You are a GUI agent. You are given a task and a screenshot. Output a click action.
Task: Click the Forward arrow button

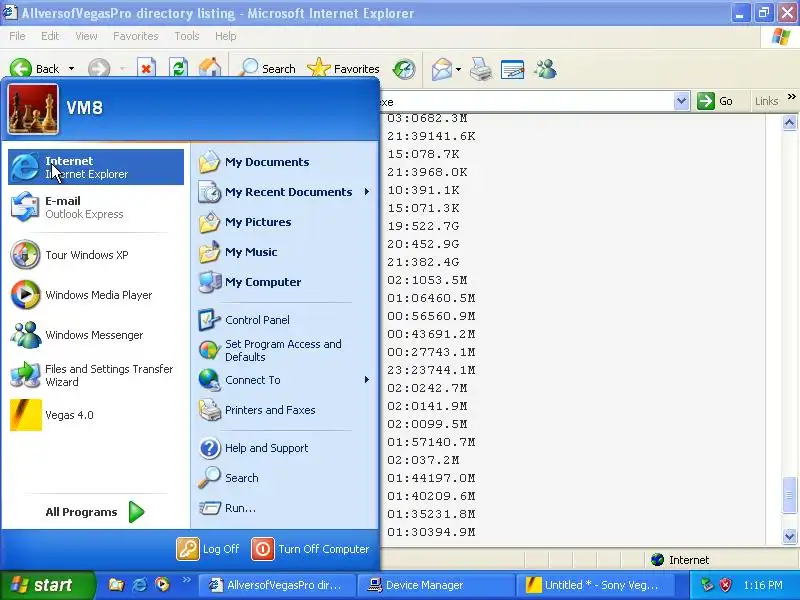[x=99, y=68]
